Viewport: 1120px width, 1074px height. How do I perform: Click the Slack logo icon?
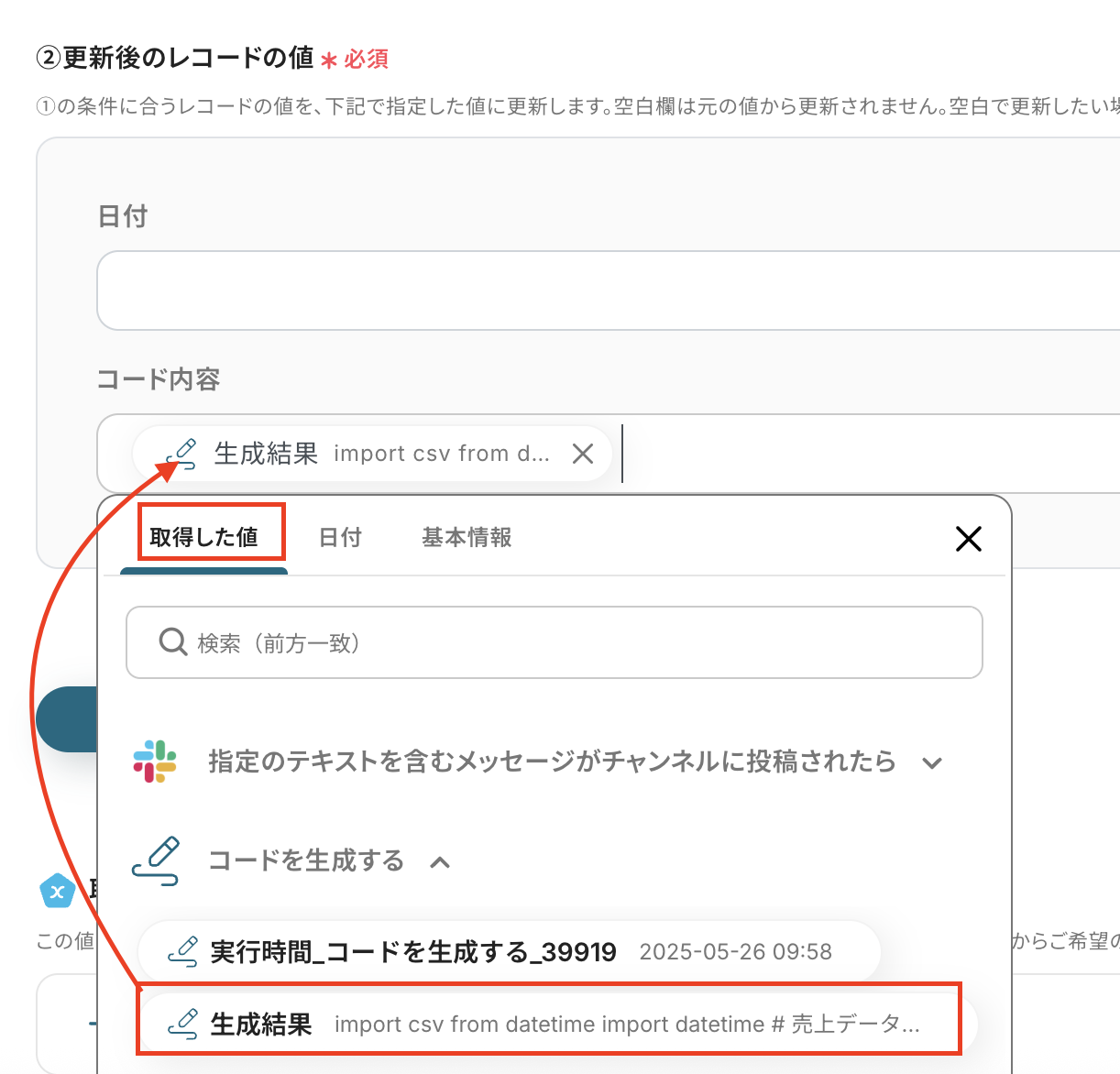point(155,762)
